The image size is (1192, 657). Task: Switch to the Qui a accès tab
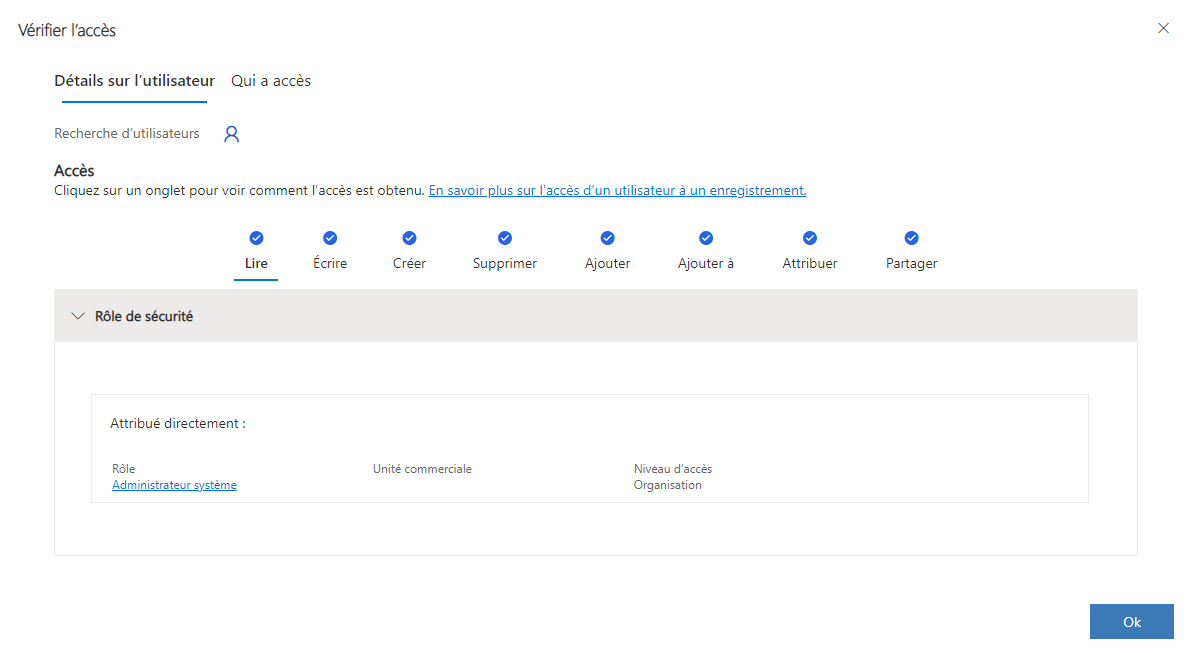pyautogui.click(x=271, y=81)
